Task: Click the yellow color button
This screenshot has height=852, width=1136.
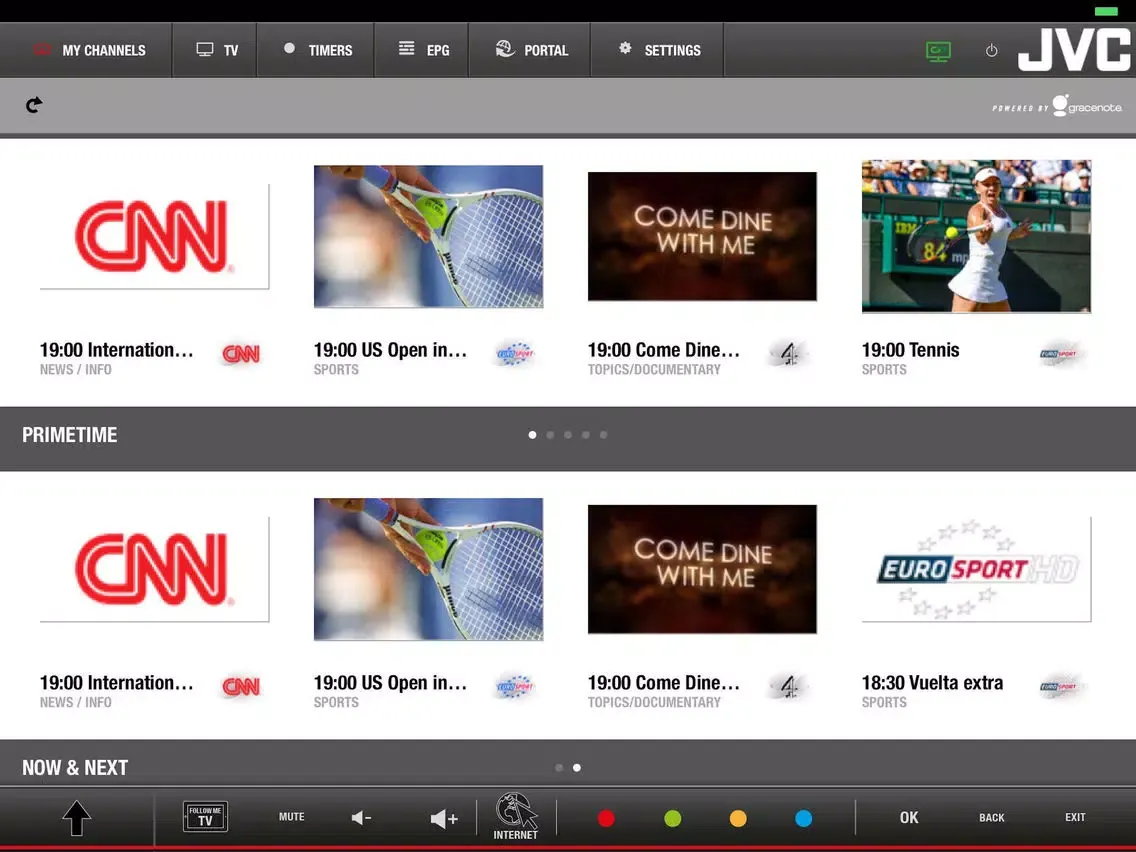Action: point(738,818)
